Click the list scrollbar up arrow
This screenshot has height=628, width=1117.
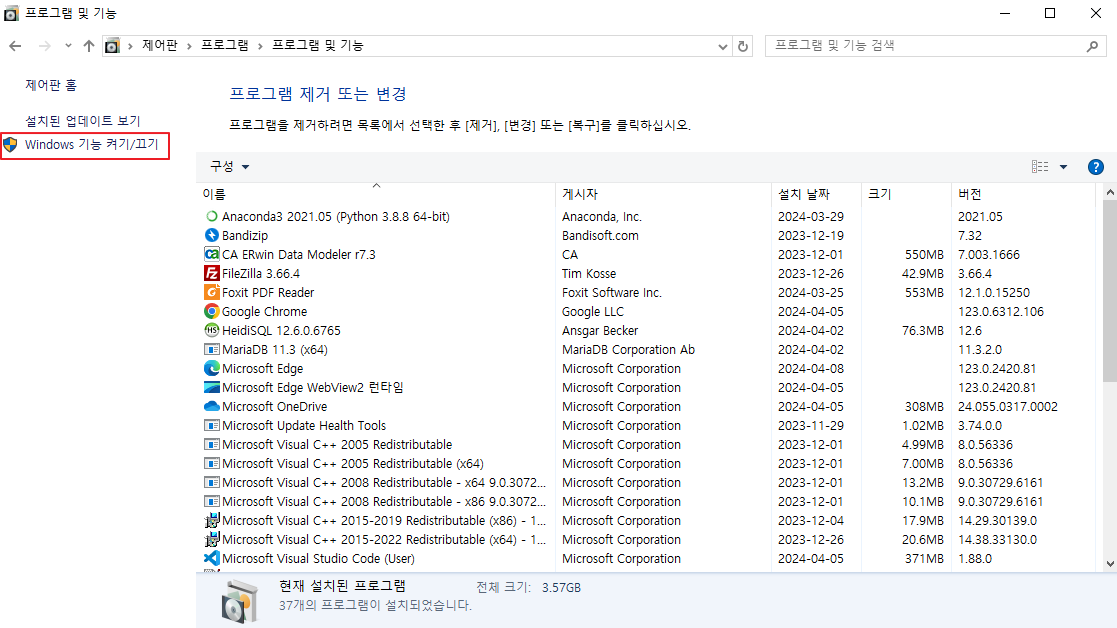1110,192
